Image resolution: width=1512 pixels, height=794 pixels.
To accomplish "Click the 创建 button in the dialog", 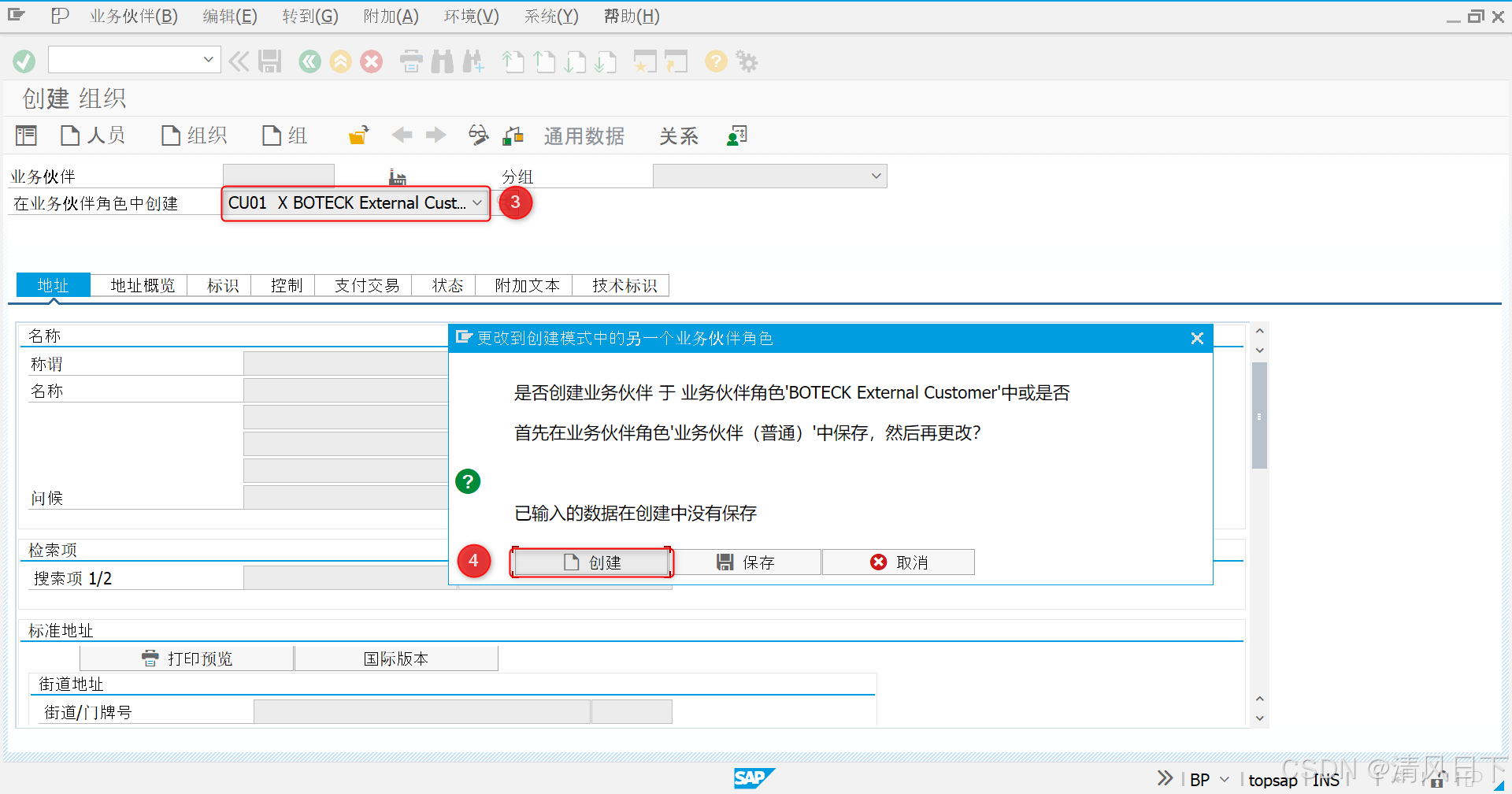I will click(x=591, y=562).
